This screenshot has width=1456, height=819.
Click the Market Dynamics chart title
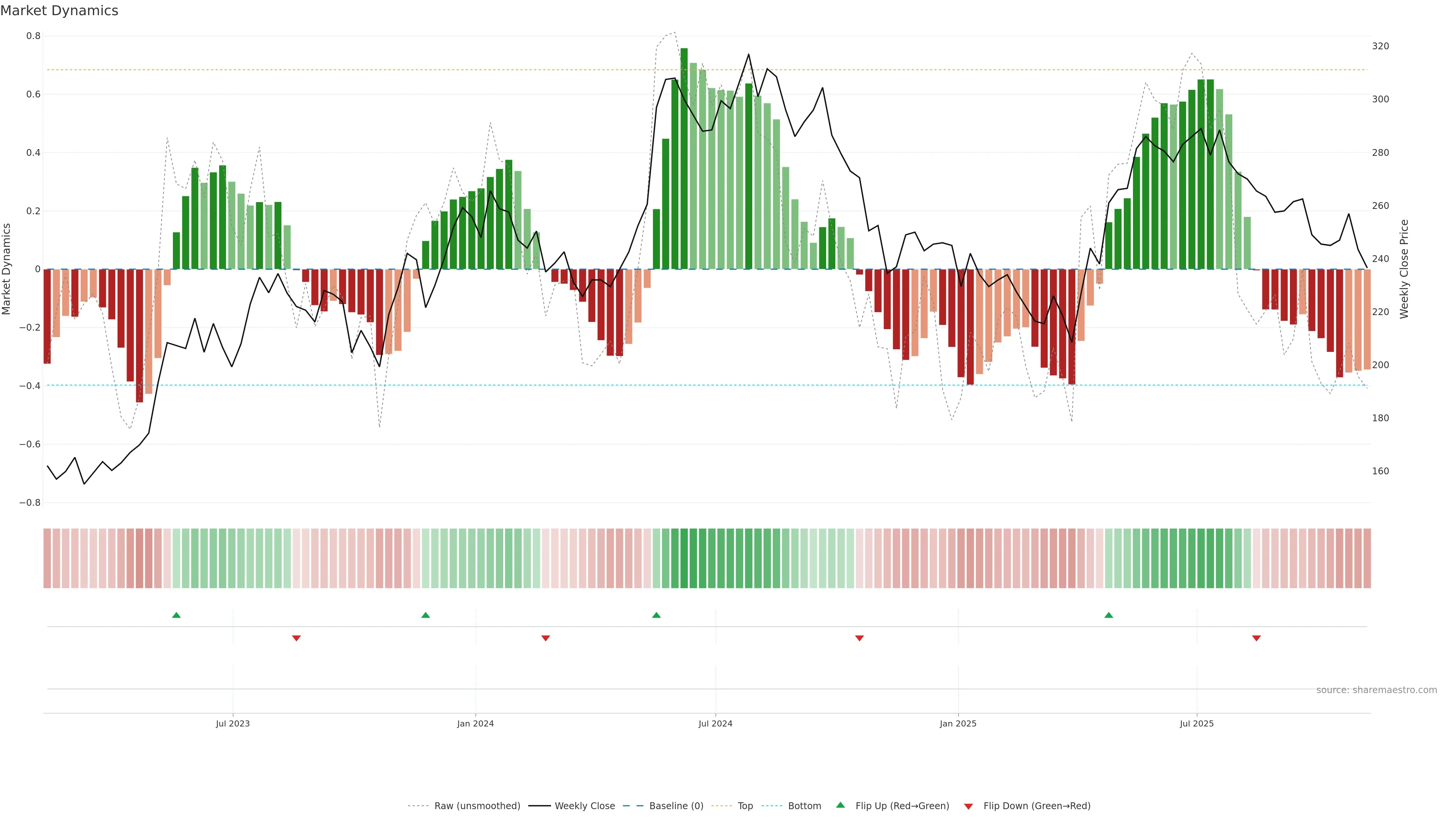coord(60,11)
